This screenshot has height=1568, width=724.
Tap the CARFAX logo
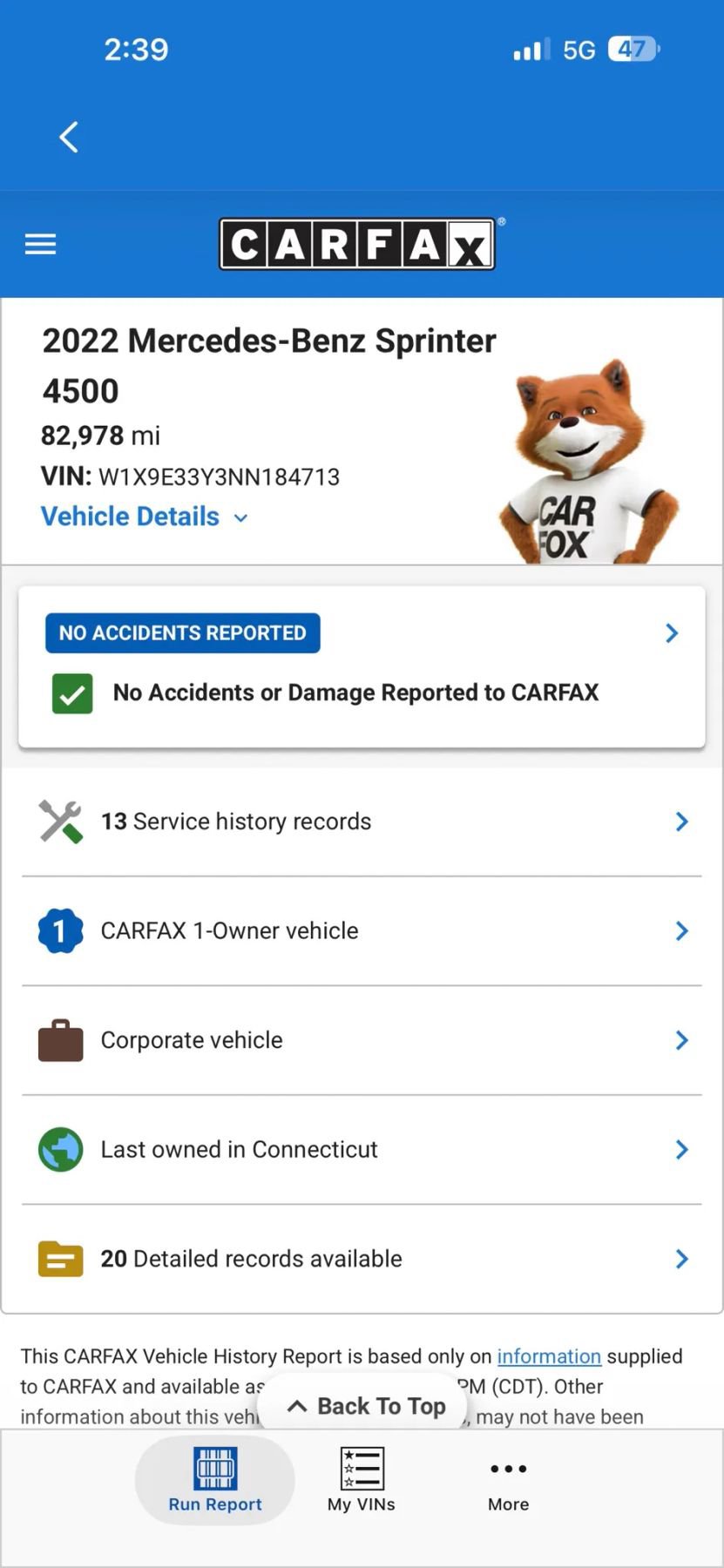coord(357,244)
